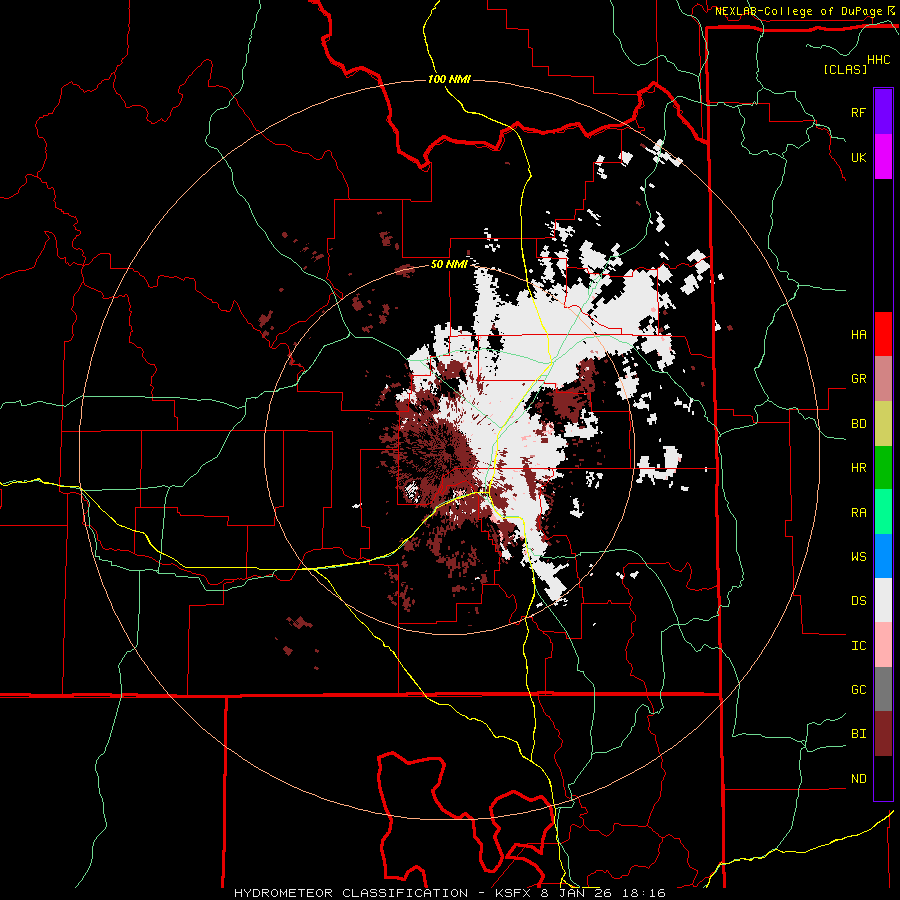Screen dimensions: 900x900
Task: Click the BI brown legend swatch
Action: pyautogui.click(x=883, y=734)
